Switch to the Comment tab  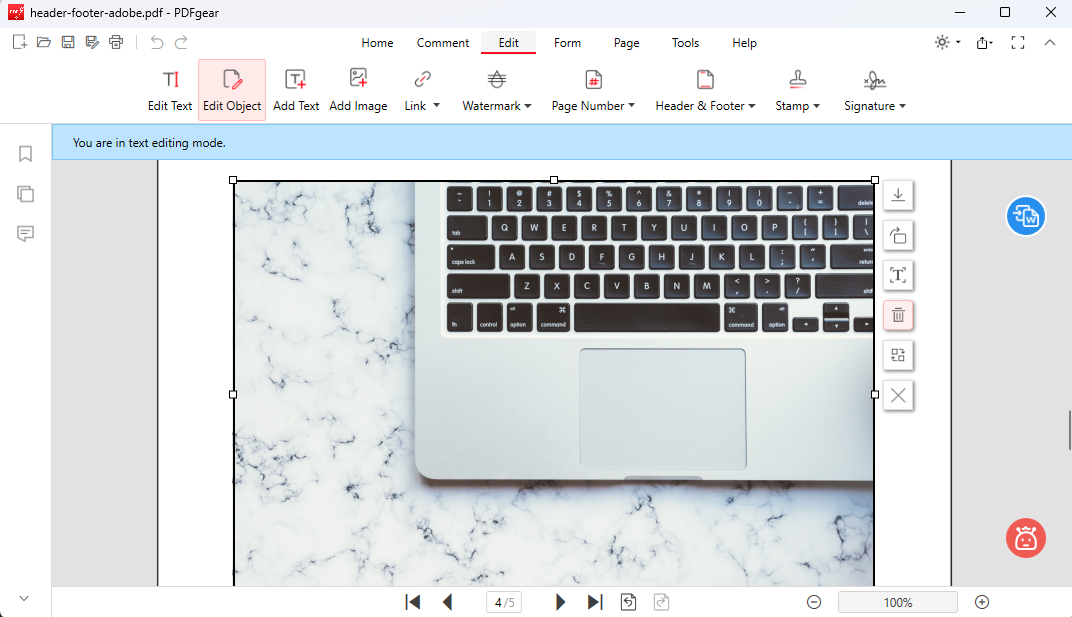[x=443, y=43]
